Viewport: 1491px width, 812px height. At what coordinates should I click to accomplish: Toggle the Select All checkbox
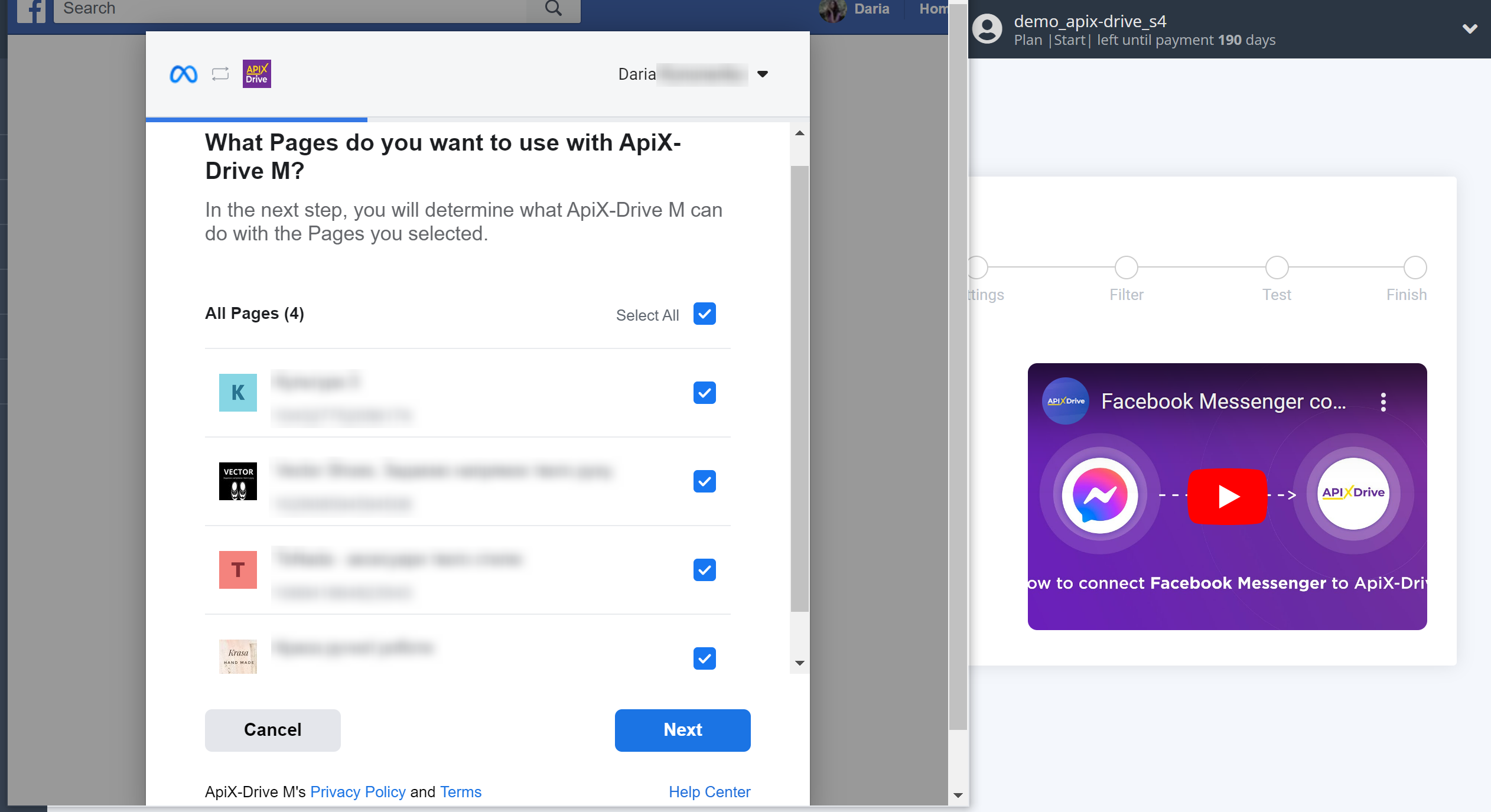pos(705,314)
